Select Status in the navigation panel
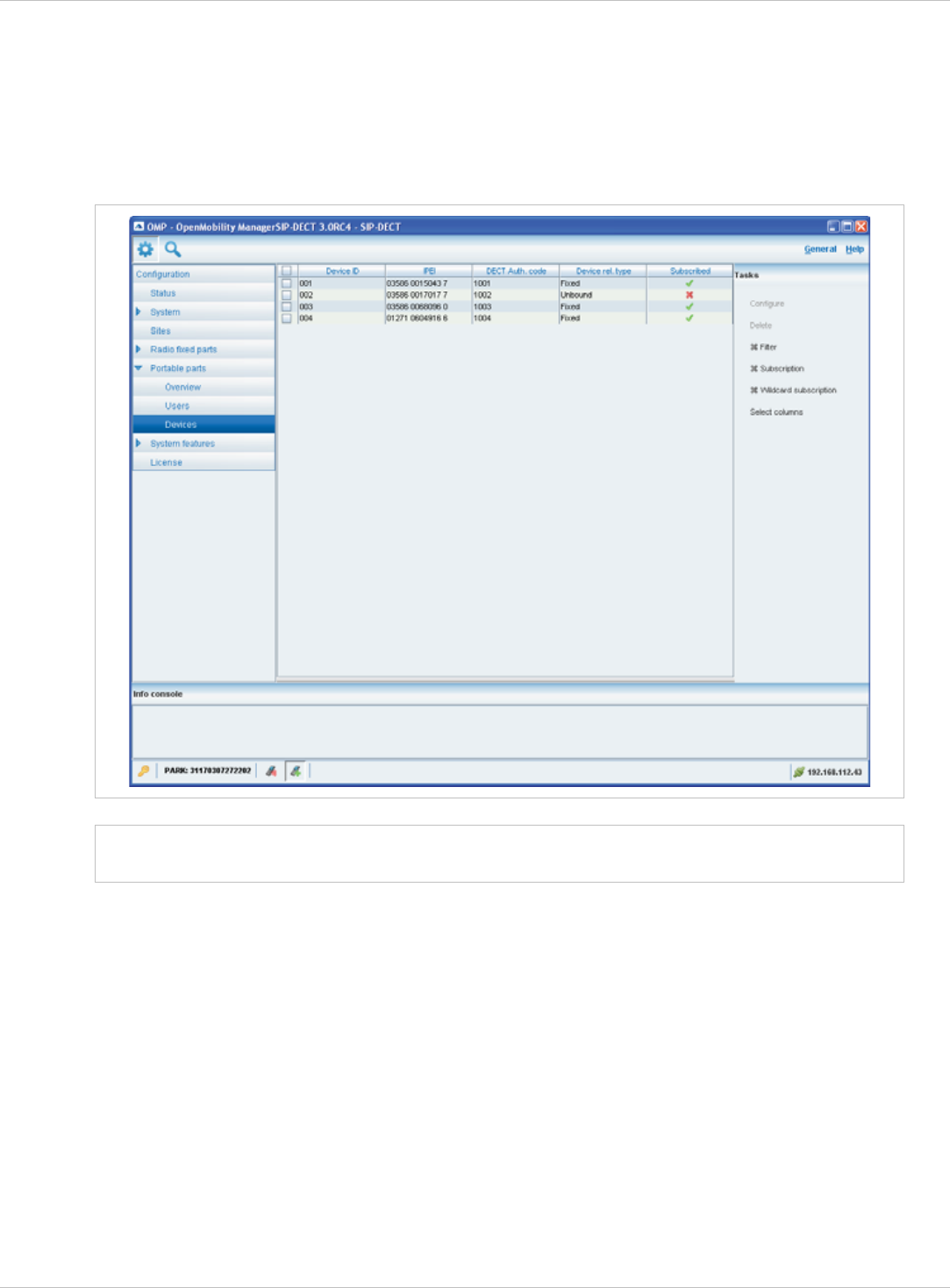Image resolution: width=950 pixels, height=1288 pixels. tap(204, 293)
